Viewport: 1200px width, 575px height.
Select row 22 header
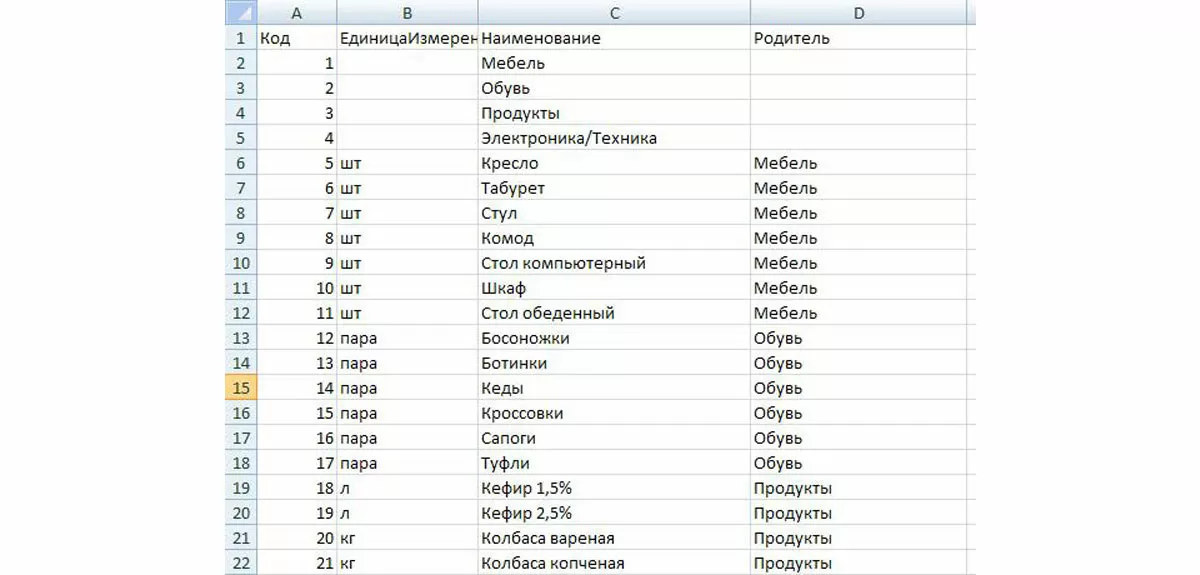[240, 563]
